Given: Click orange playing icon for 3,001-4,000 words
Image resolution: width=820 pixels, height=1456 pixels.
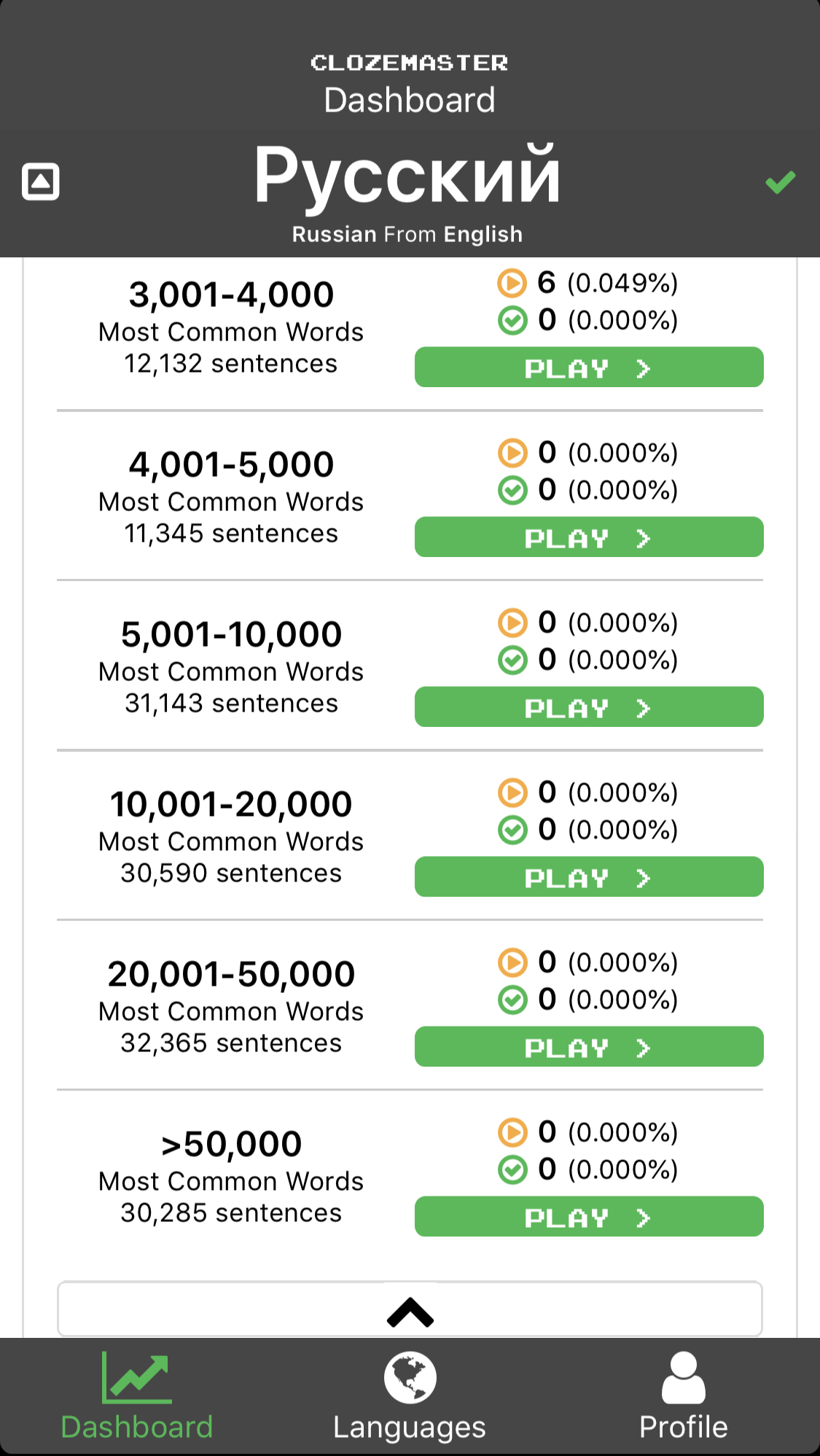Looking at the screenshot, I should tap(512, 283).
